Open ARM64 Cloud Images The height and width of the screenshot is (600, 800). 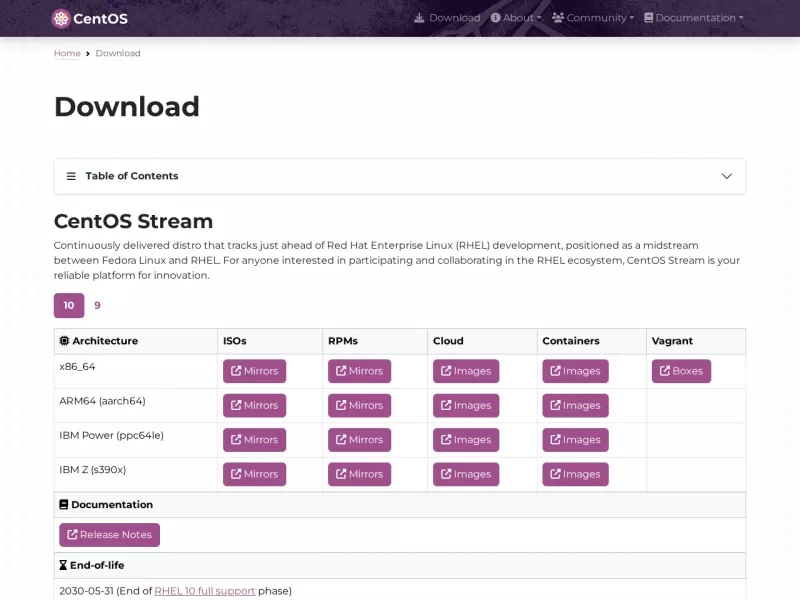pos(466,406)
